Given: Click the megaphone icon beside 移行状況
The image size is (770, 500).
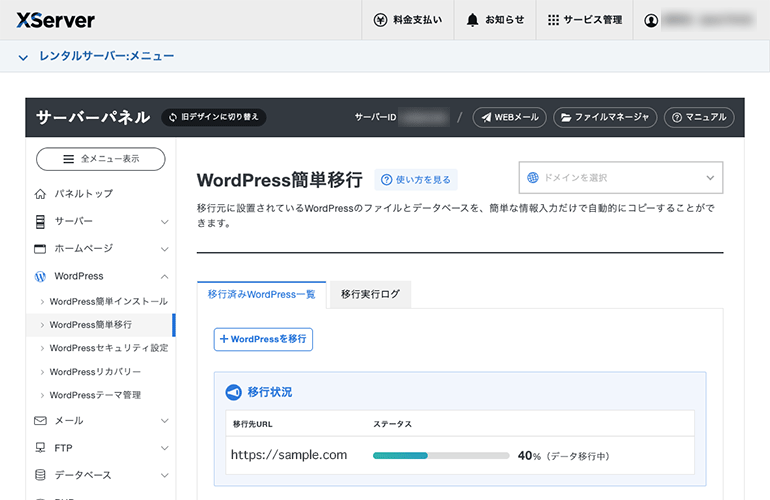Looking at the screenshot, I should coord(234,392).
